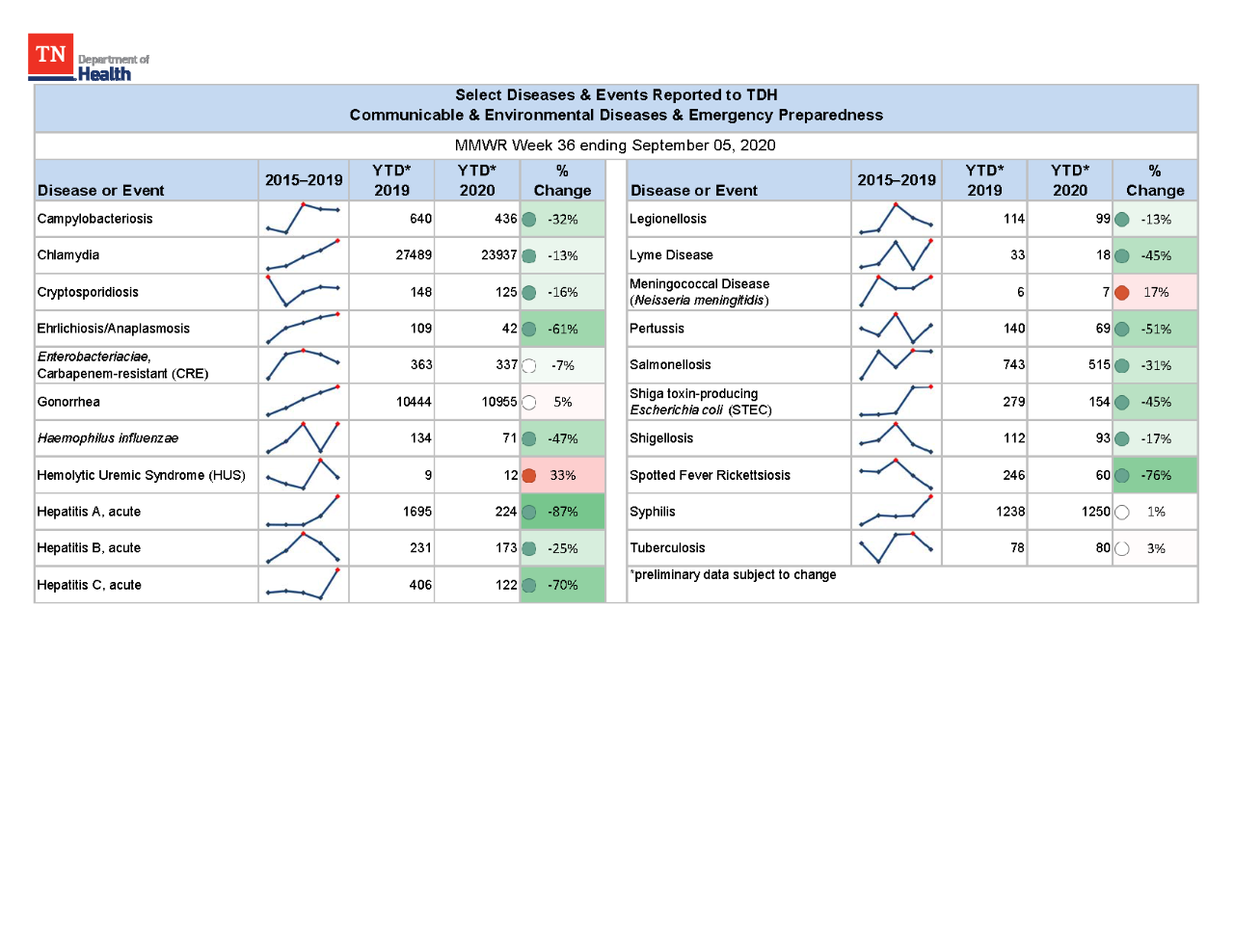
Task: Select the Hepatitis C 2015–2019 trend sparkline
Action: point(303,585)
